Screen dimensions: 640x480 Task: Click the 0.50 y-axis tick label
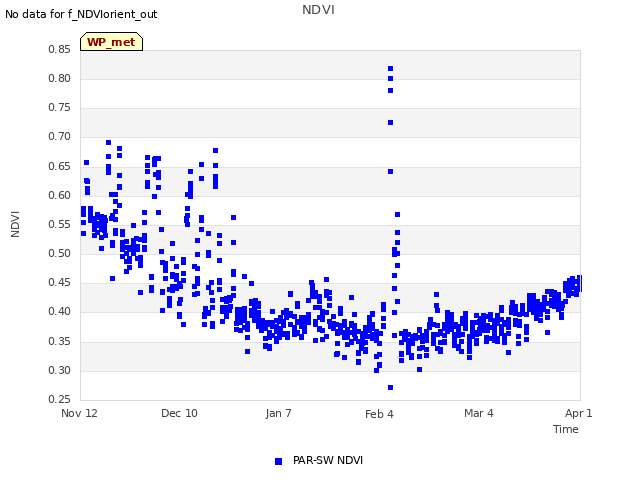pos(59,253)
